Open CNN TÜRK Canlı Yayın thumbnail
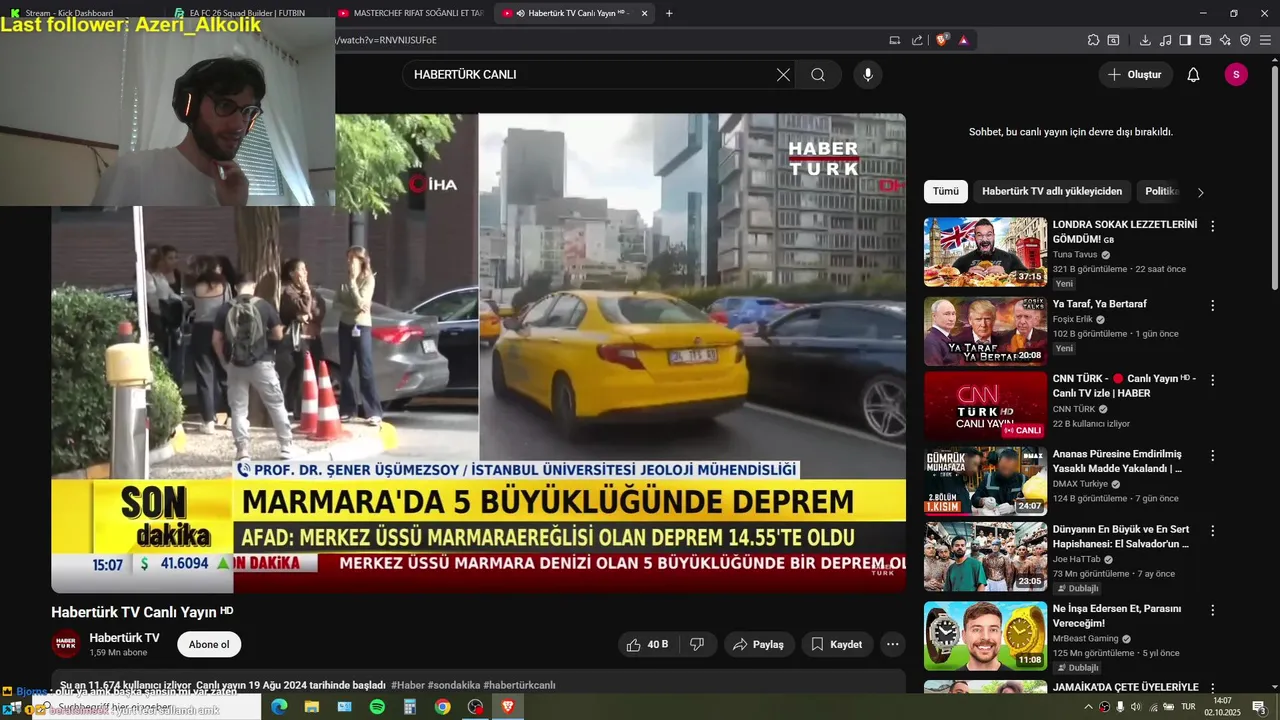The height and width of the screenshot is (720, 1280). (985, 406)
